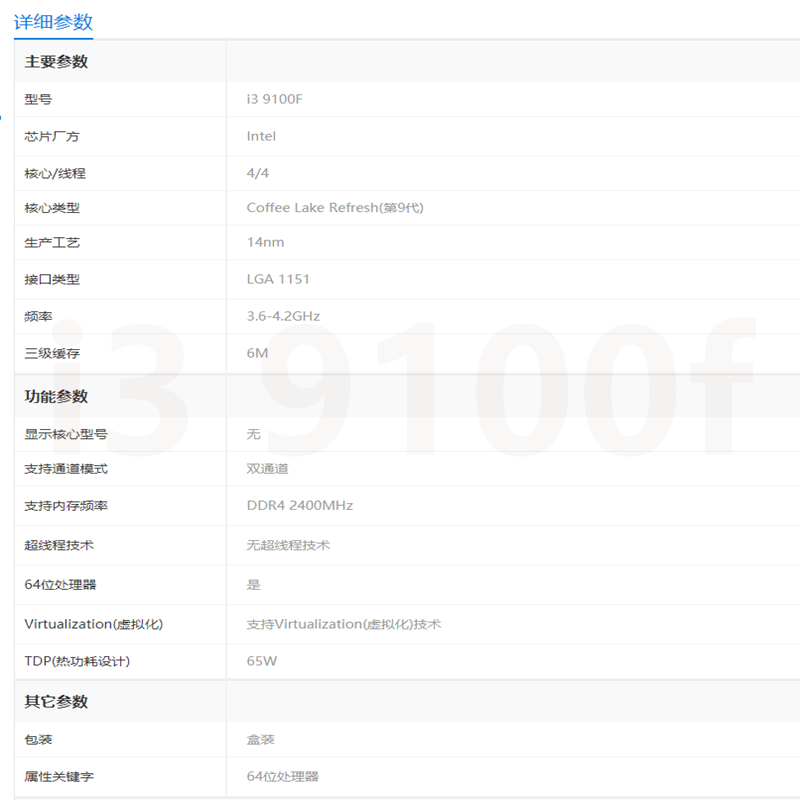Click the 型号 label
800x800 pixels.
point(38,99)
